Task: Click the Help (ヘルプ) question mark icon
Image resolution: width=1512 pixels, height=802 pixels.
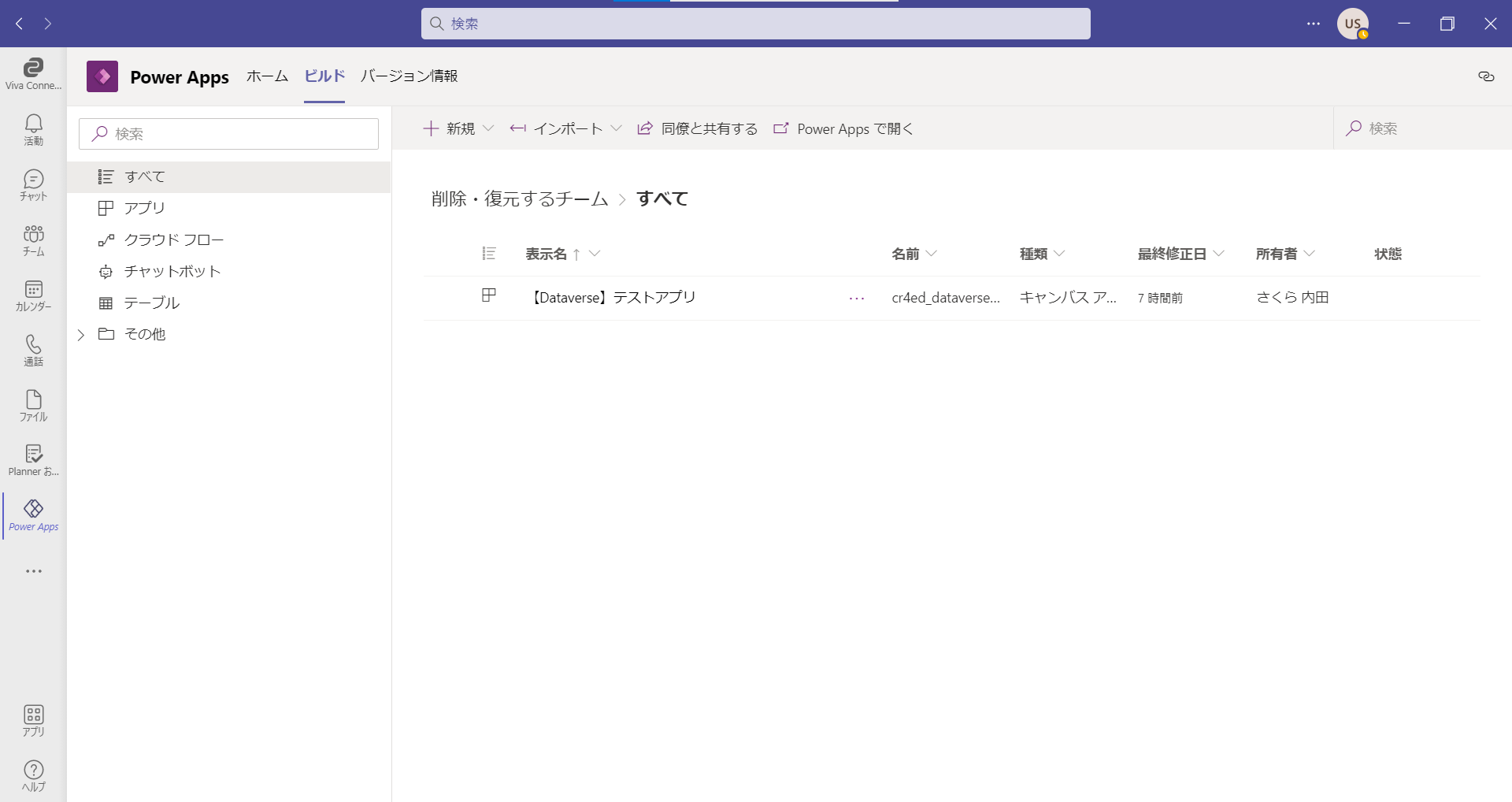Action: [x=33, y=775]
